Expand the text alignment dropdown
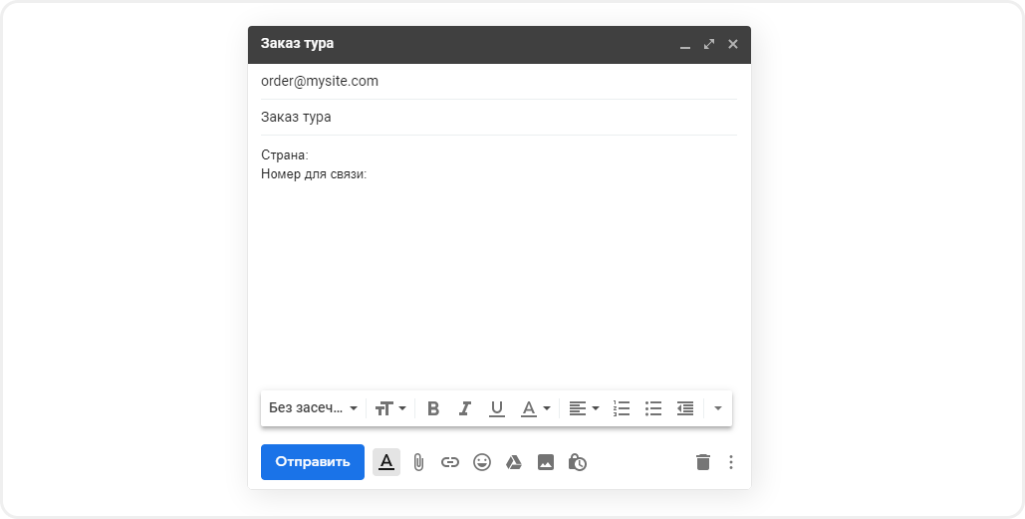The width and height of the screenshot is (1025, 519). tap(583, 408)
